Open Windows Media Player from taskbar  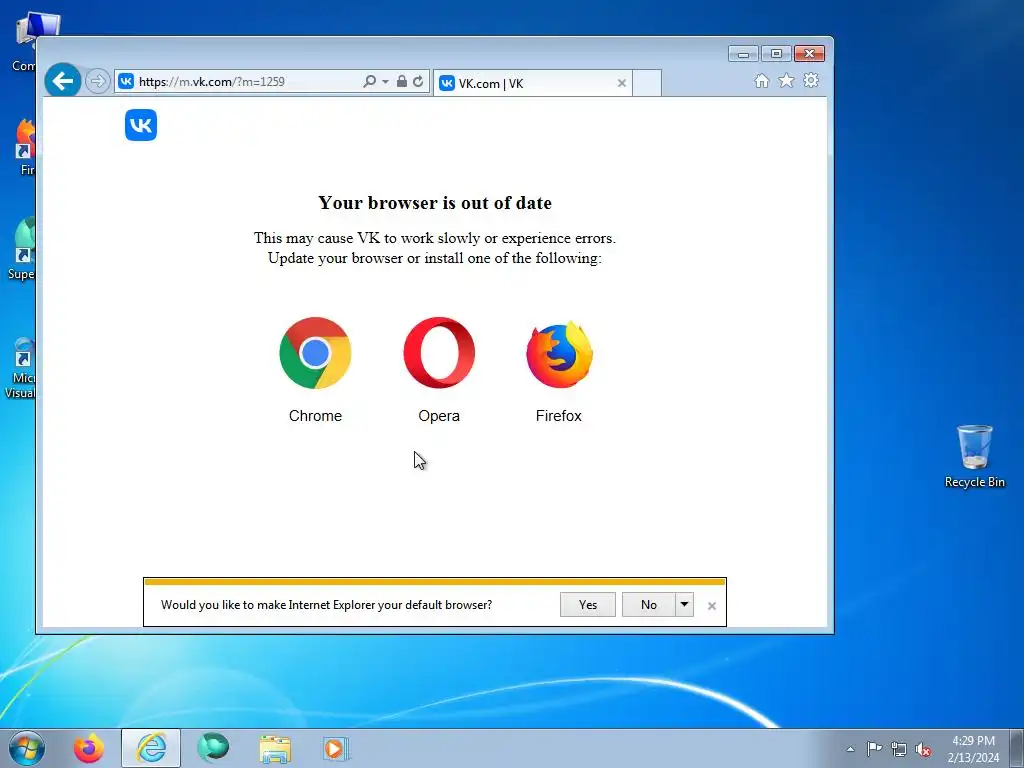[336, 748]
